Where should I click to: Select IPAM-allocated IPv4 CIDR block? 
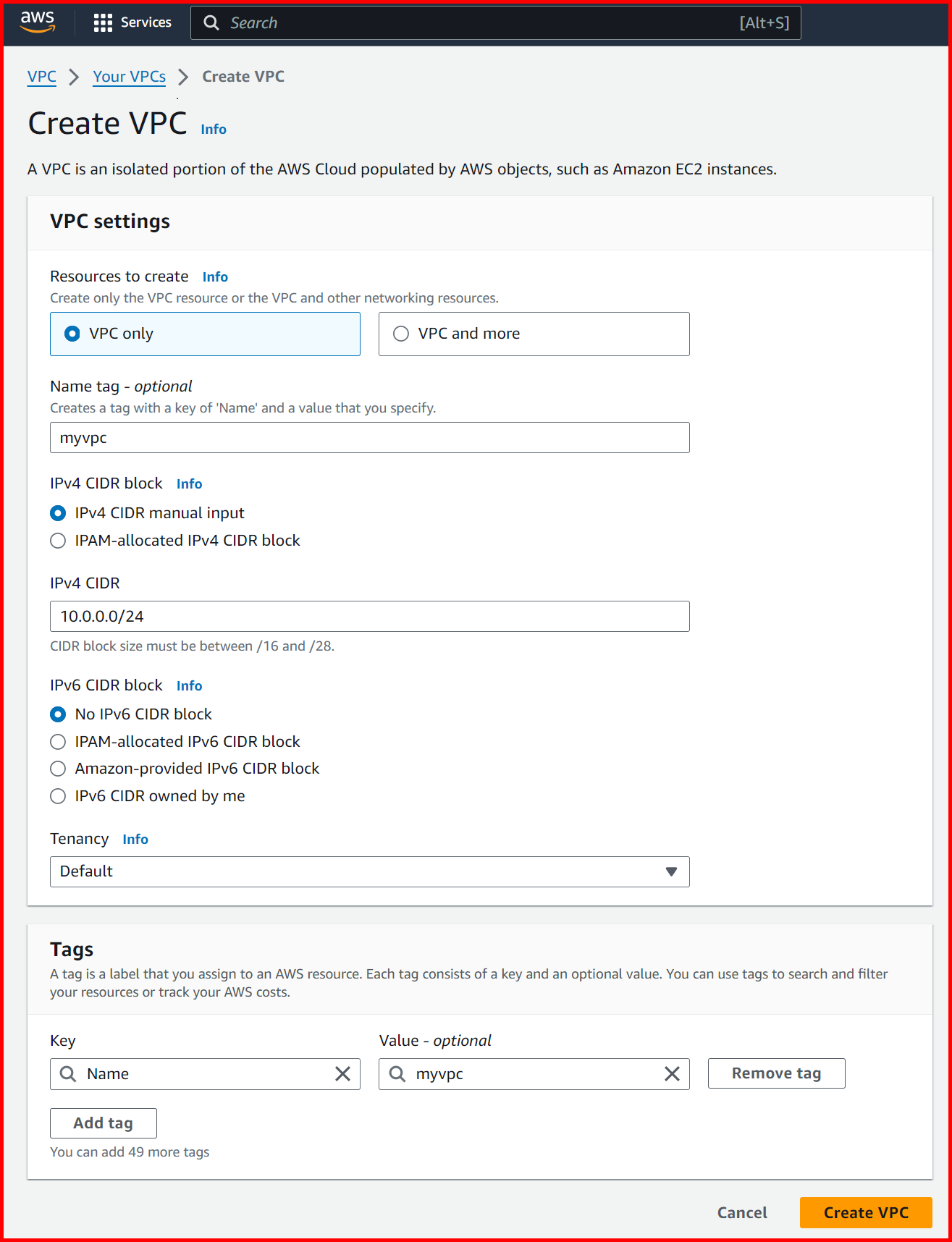click(58, 541)
